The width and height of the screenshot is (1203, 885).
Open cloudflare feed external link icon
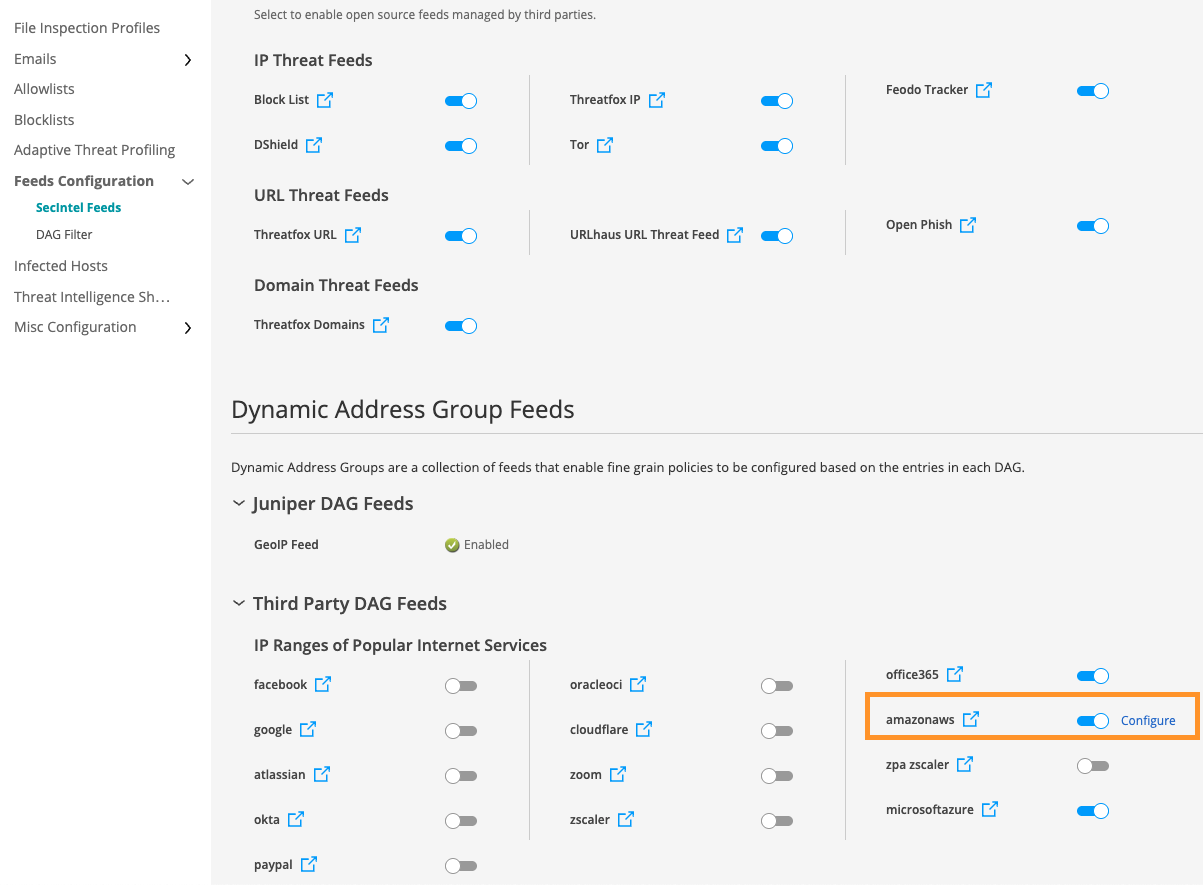644,730
